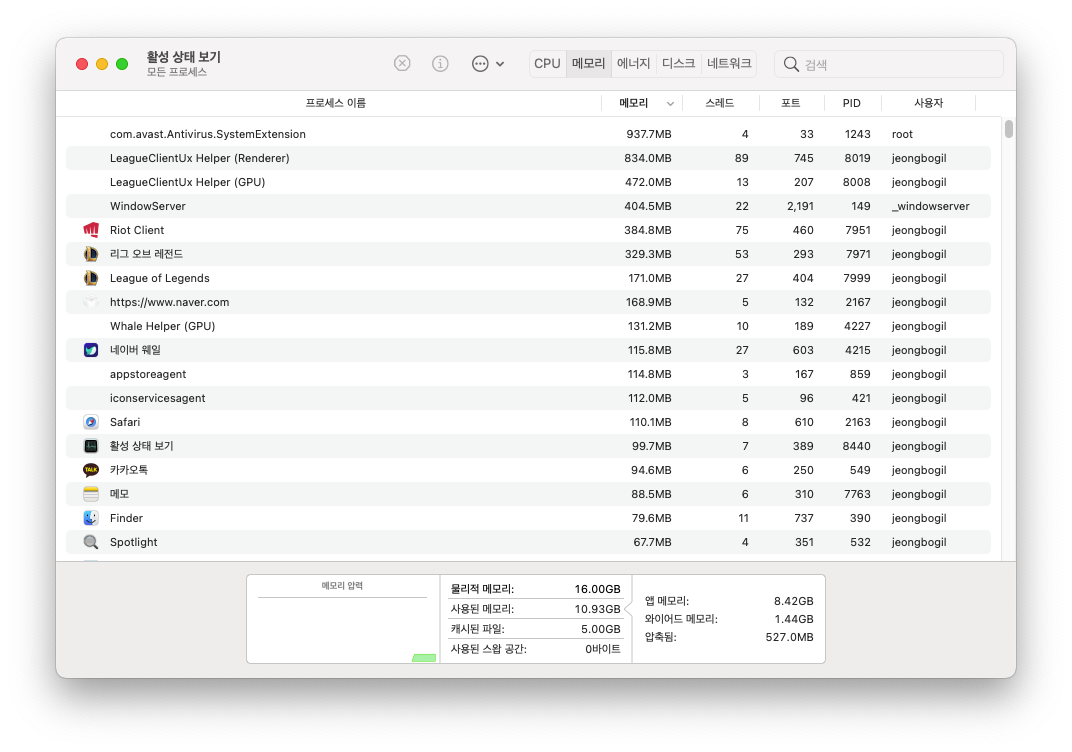Switch to the 디스크 tab

(x=678, y=64)
